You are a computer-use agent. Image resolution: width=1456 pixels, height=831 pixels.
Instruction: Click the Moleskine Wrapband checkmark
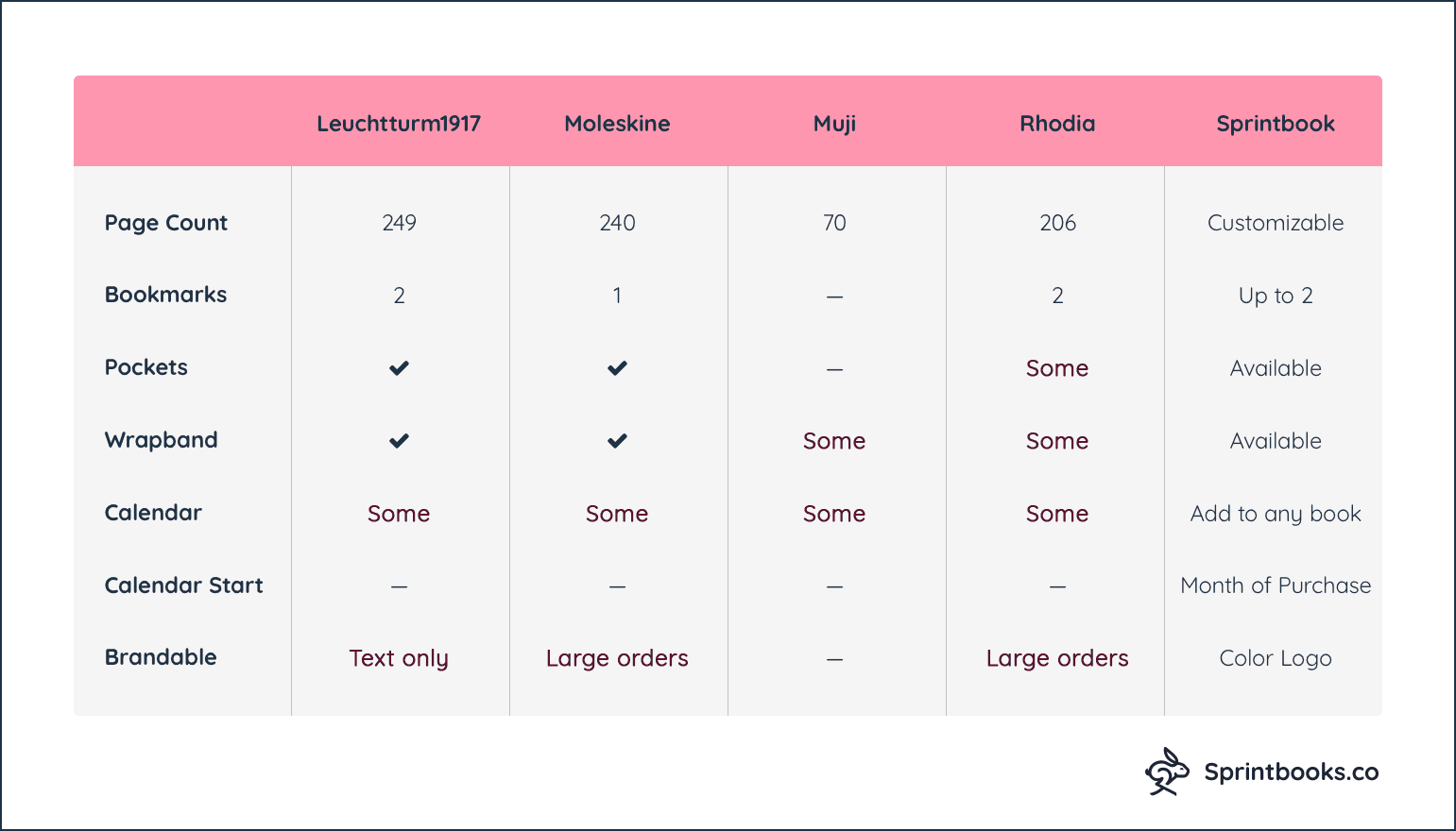coord(617,441)
